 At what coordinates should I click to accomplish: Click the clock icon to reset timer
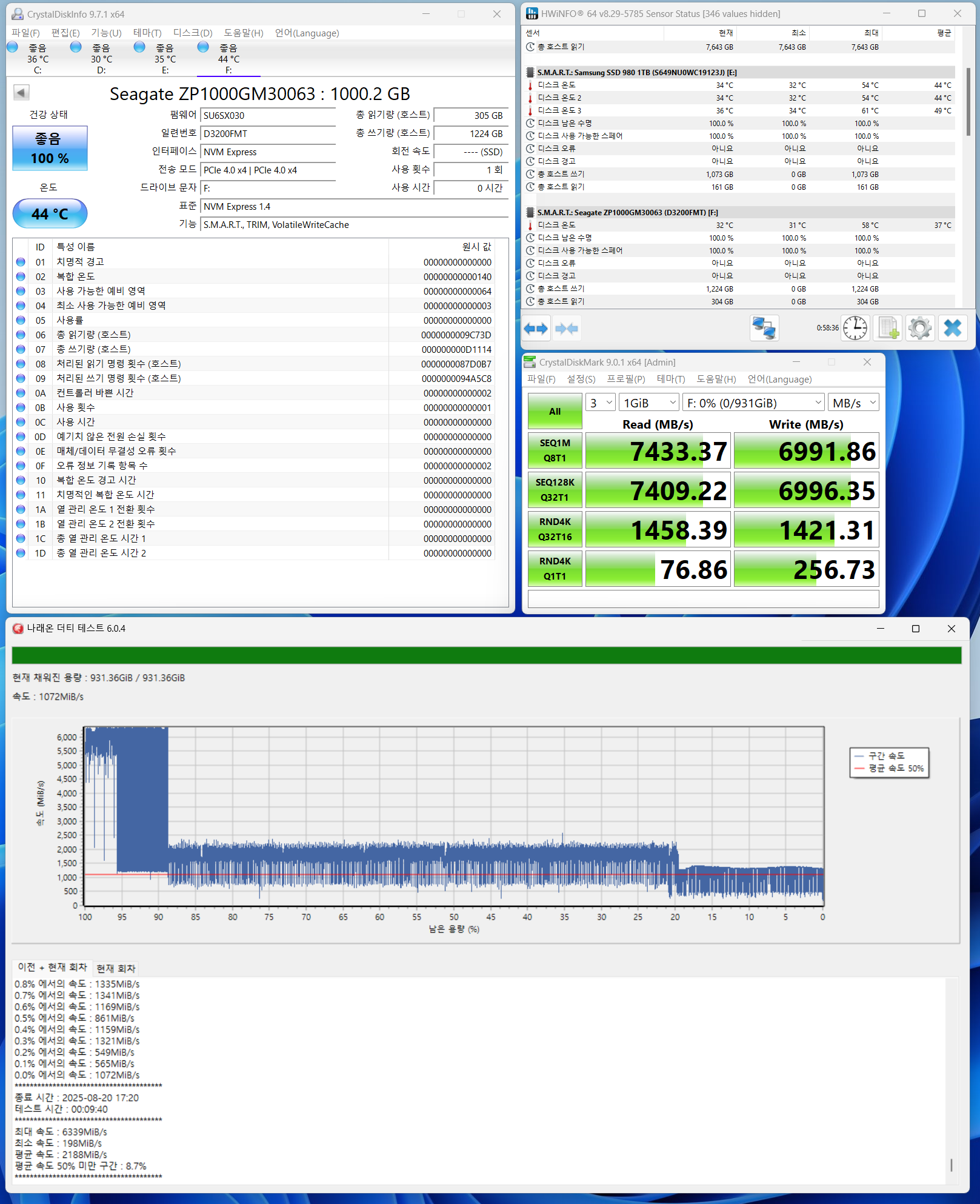(x=855, y=329)
